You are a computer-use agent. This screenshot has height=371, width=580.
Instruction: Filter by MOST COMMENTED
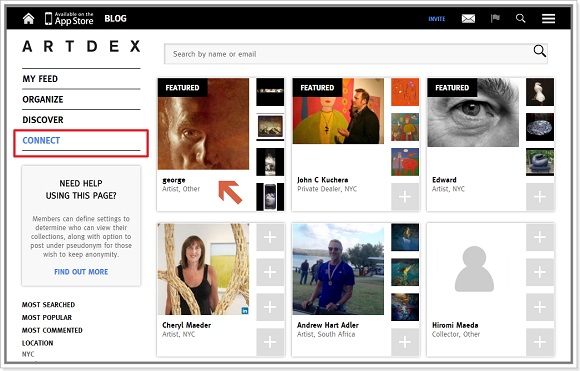52,330
